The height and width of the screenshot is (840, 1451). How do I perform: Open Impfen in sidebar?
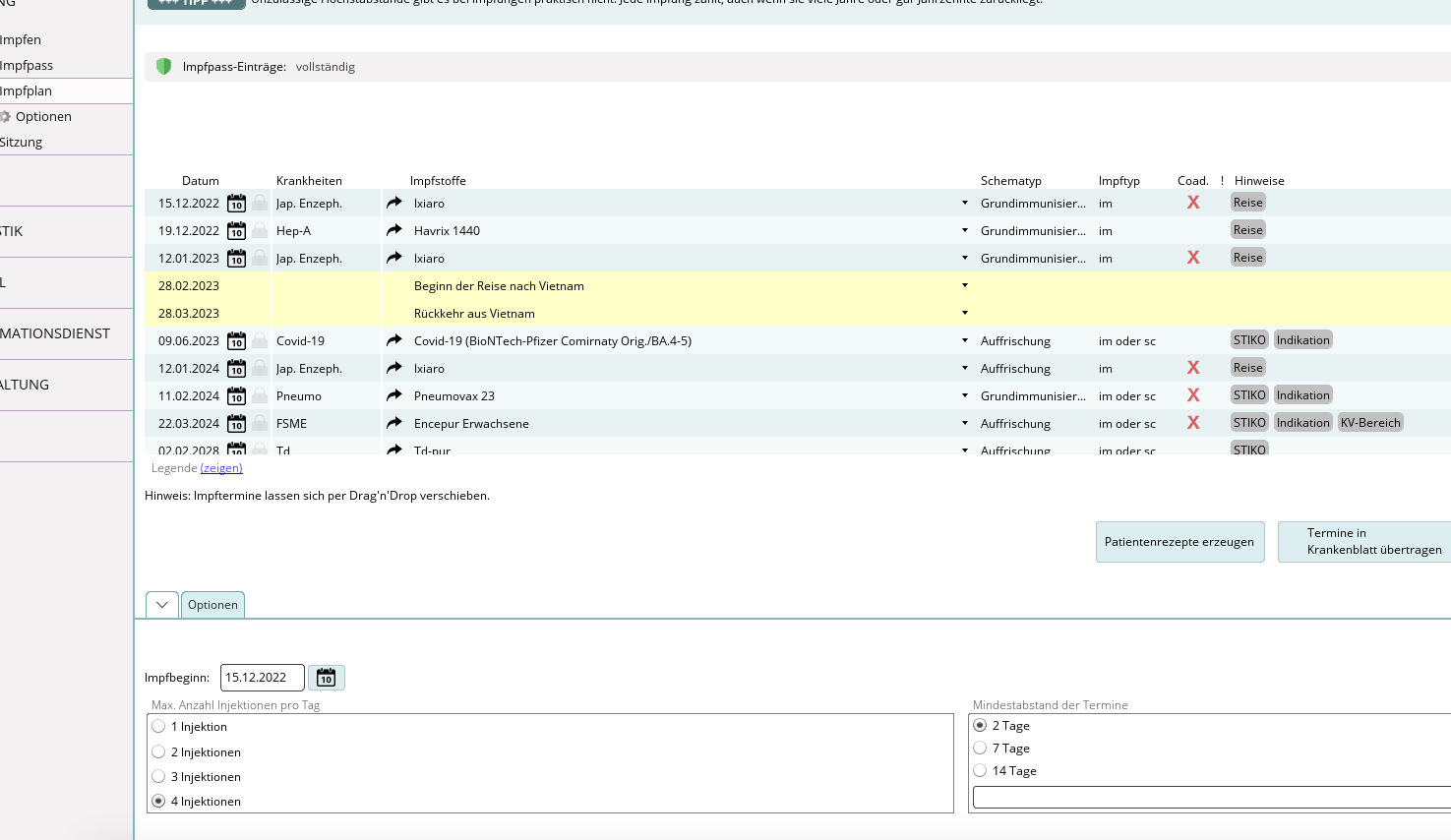coord(21,40)
